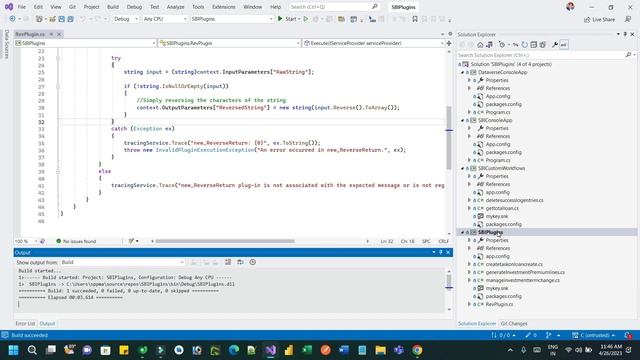Toggle the bookmark icon in toolbar
This screenshot has width=640, height=360.
(415, 19)
